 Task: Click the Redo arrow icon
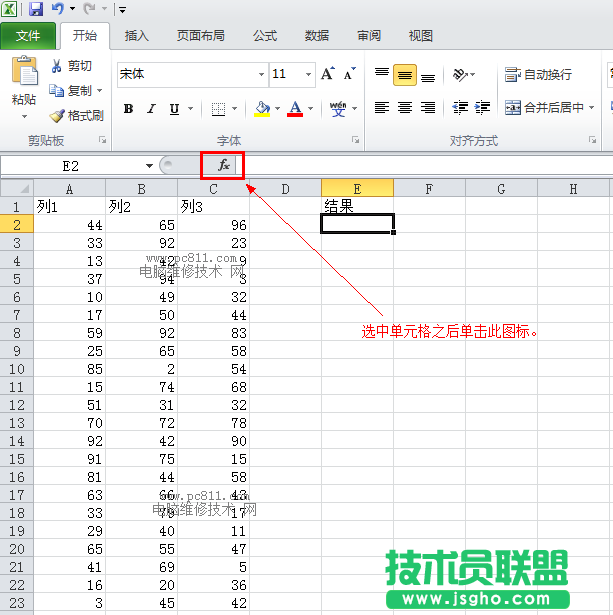[x=89, y=8]
